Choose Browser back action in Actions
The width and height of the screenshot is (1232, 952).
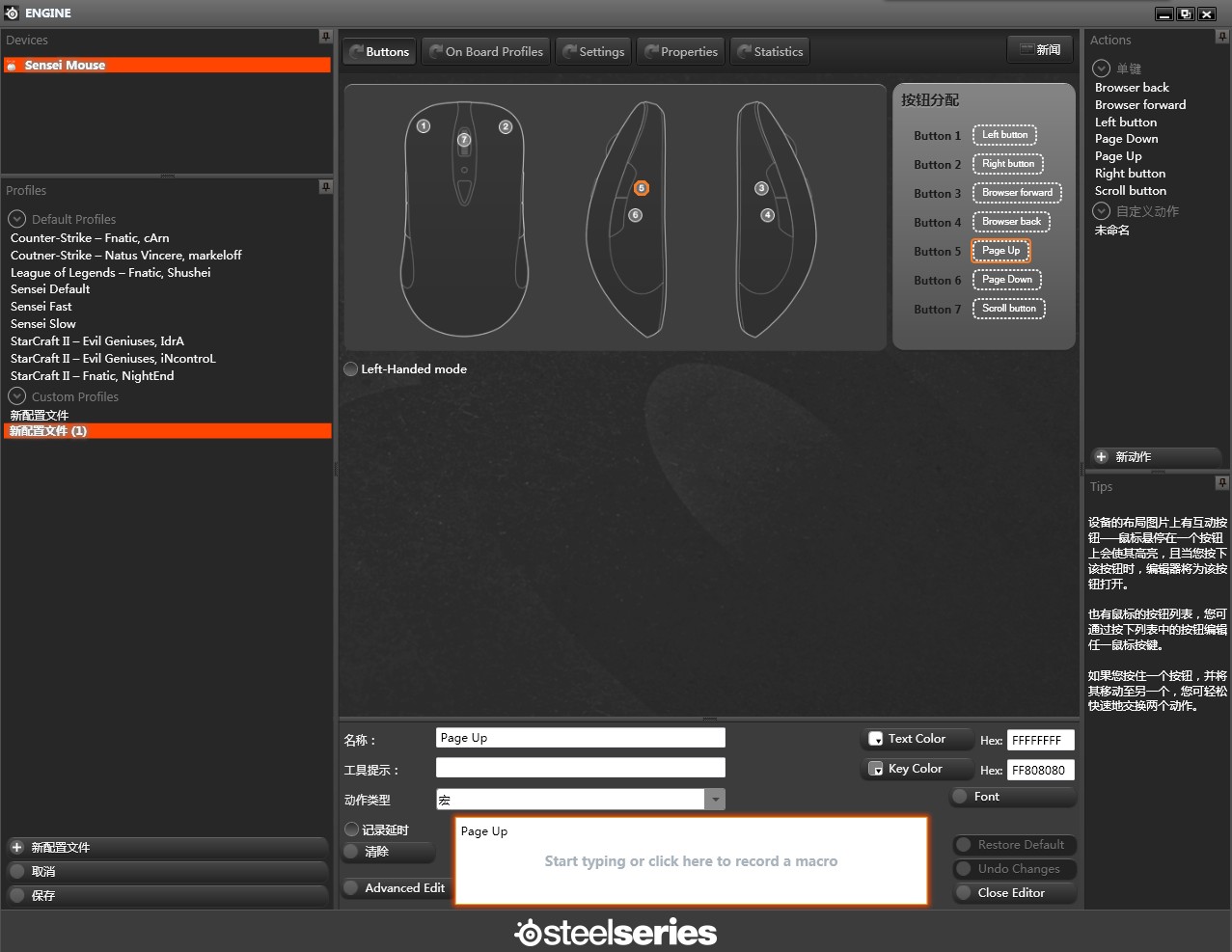[x=1132, y=87]
